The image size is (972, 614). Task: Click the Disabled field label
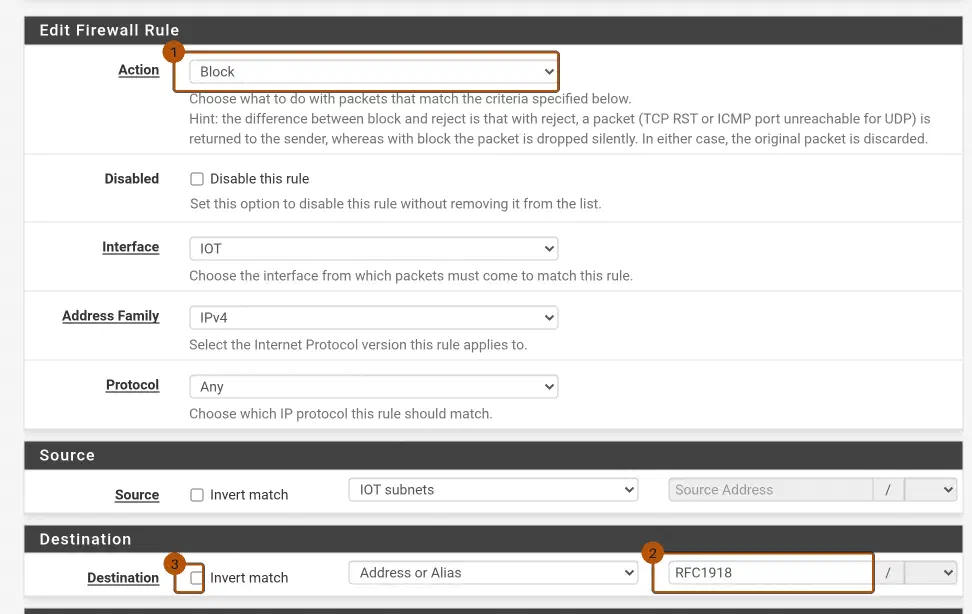131,179
